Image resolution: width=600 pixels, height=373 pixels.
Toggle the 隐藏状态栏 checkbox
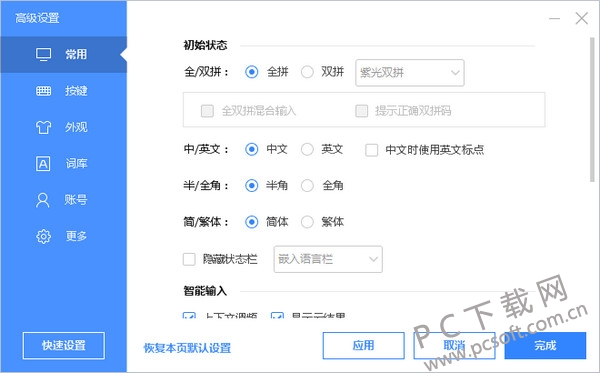point(189,259)
